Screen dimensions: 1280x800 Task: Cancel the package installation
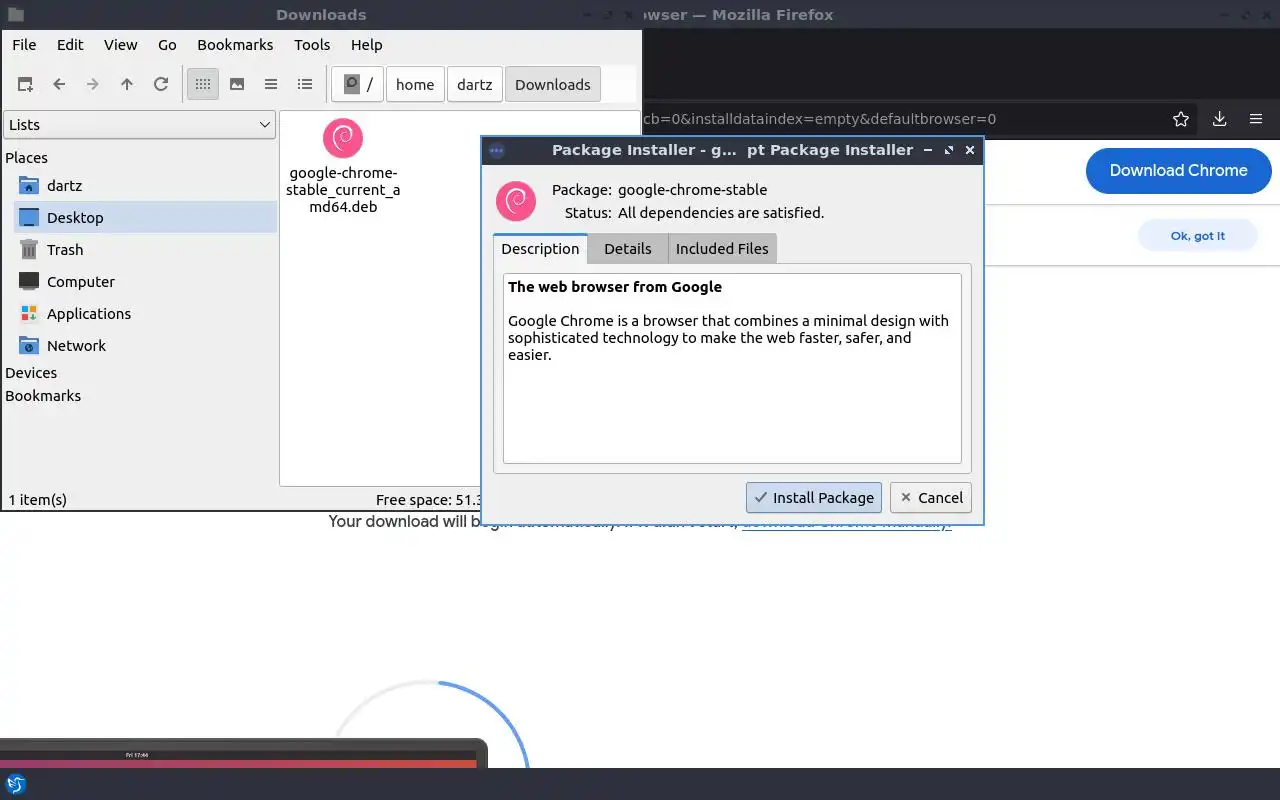tap(931, 498)
